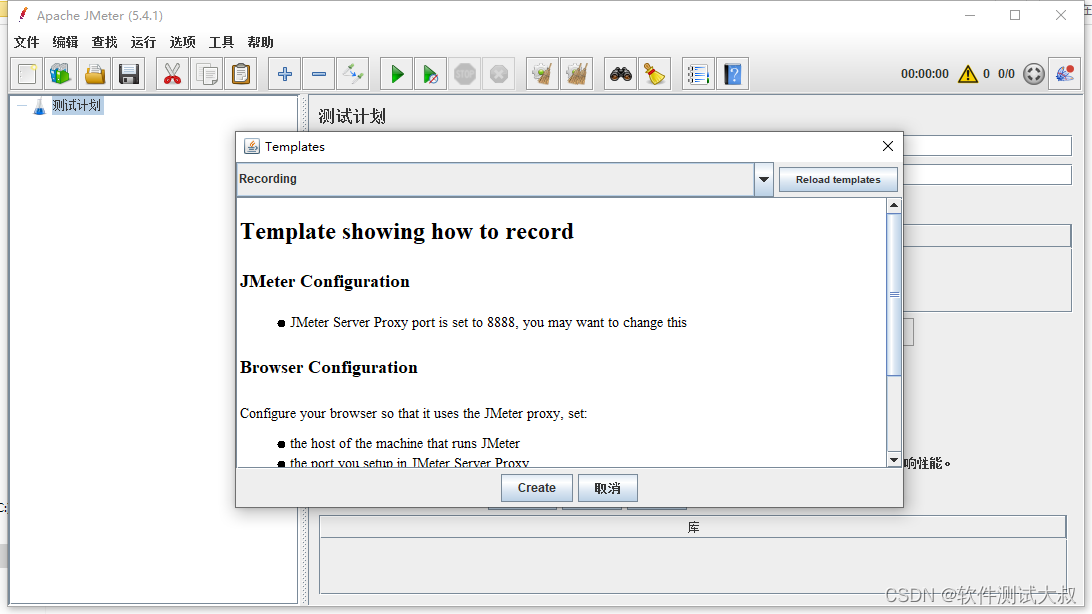Click the Cut scissors icon
The width and height of the screenshot is (1092, 614).
pos(172,74)
